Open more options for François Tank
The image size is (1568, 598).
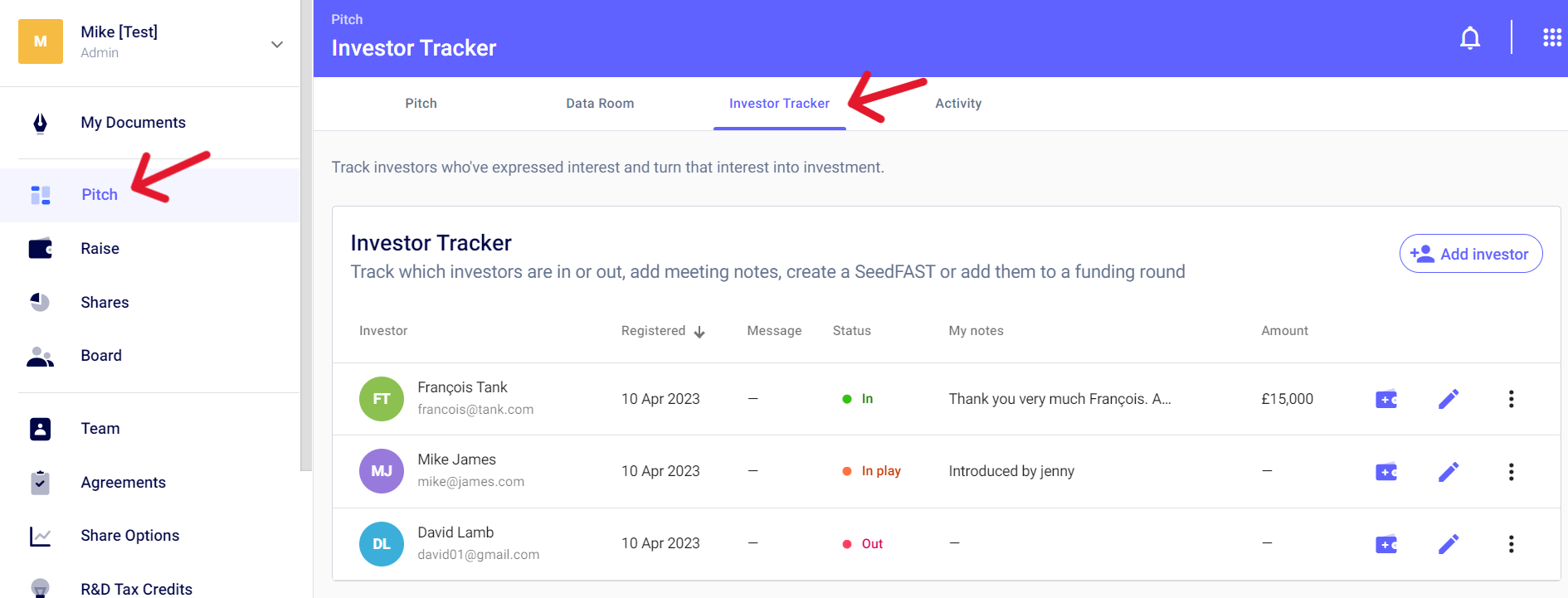pos(1511,399)
